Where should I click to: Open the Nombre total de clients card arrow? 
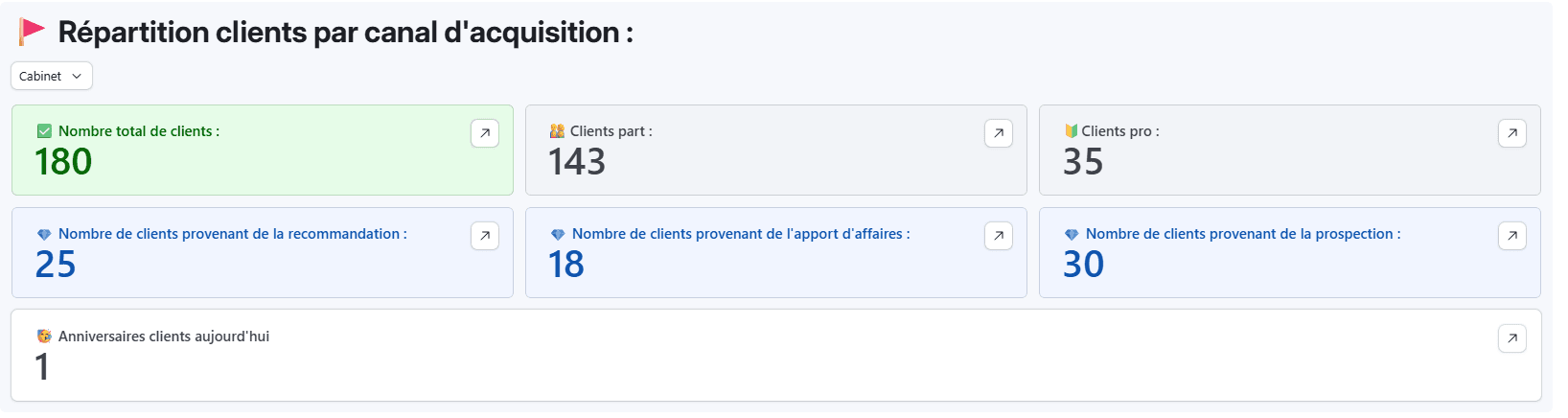485,133
